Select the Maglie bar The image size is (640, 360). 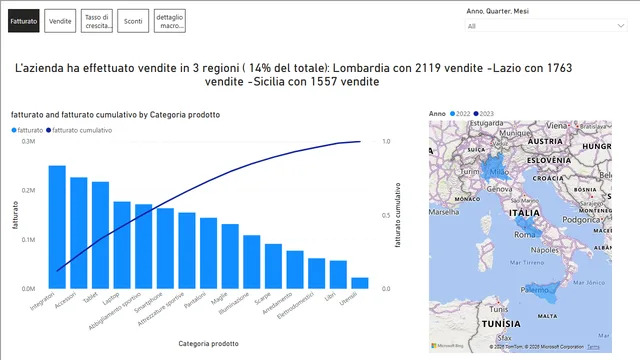(x=230, y=256)
